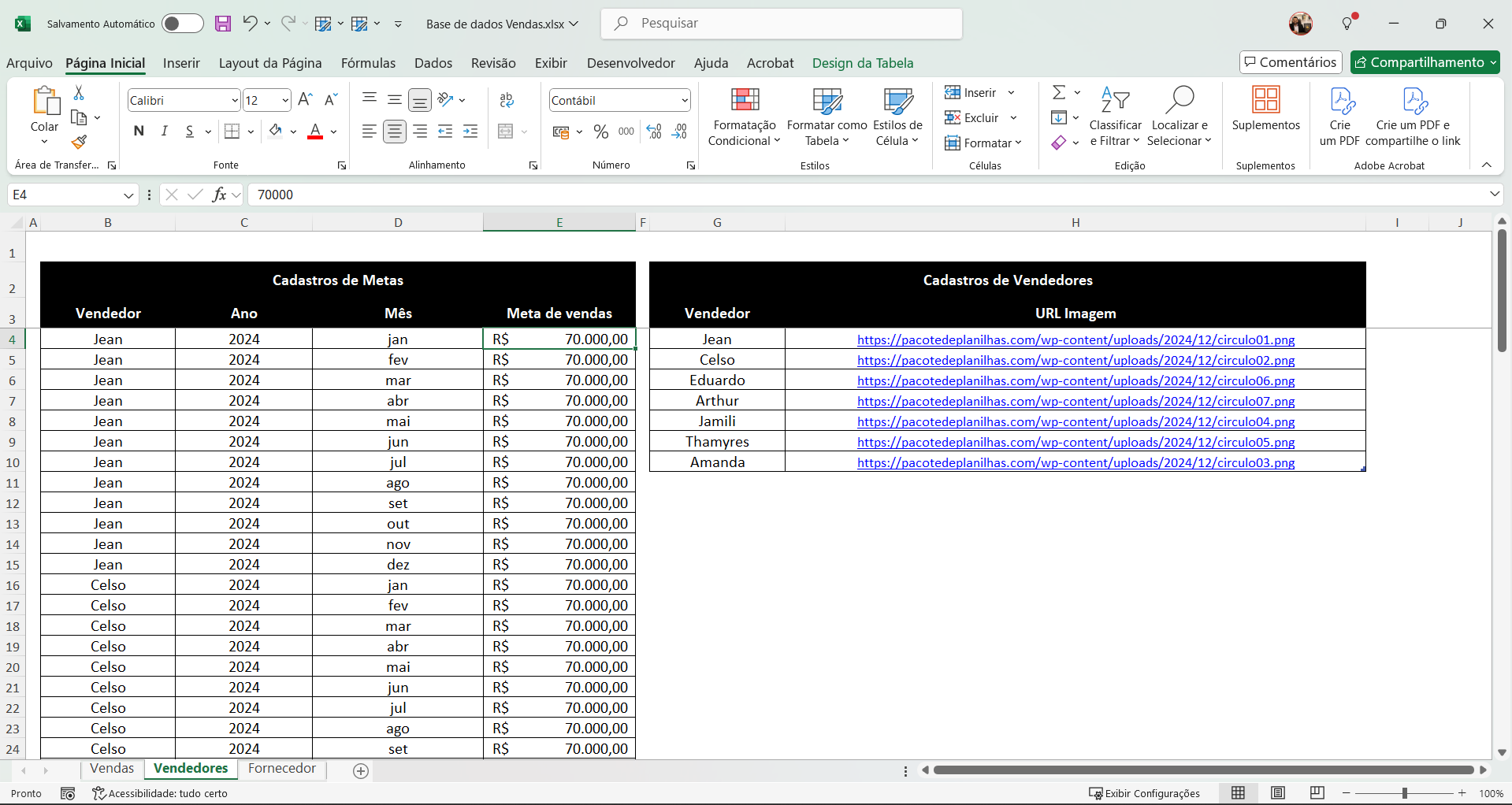
Task: Expand the Contábil number format dropdown
Action: point(684,101)
